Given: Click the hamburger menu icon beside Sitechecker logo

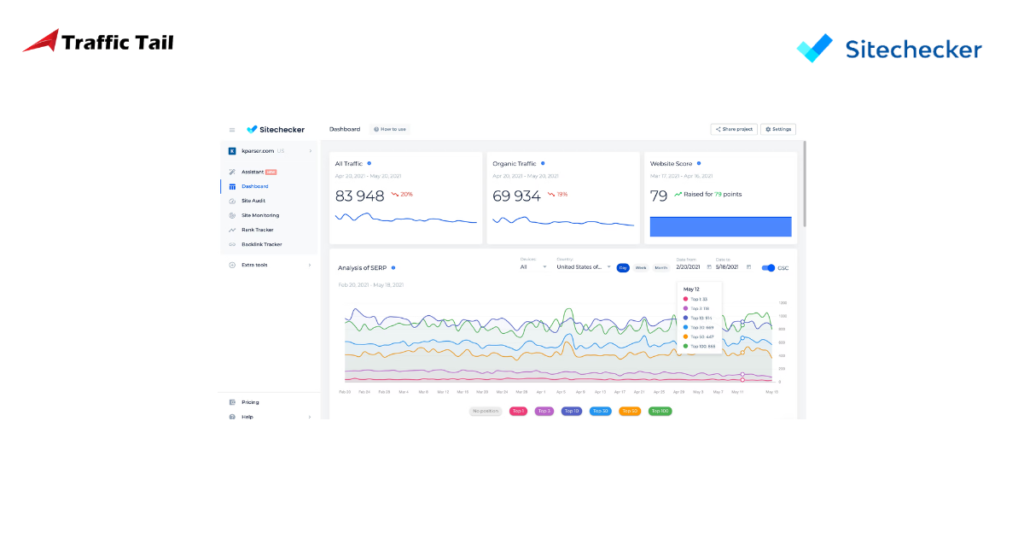Looking at the screenshot, I should (232, 129).
